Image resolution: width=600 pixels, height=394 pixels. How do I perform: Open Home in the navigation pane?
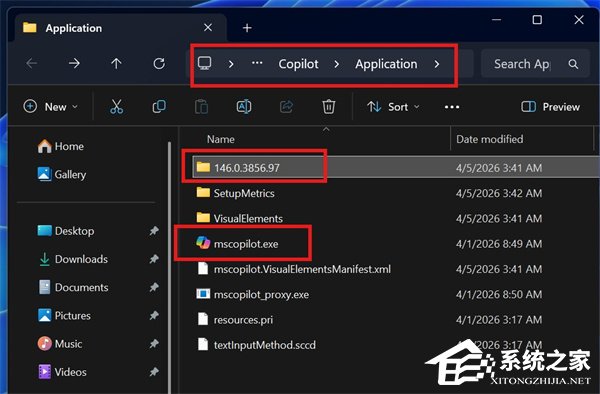point(60,146)
